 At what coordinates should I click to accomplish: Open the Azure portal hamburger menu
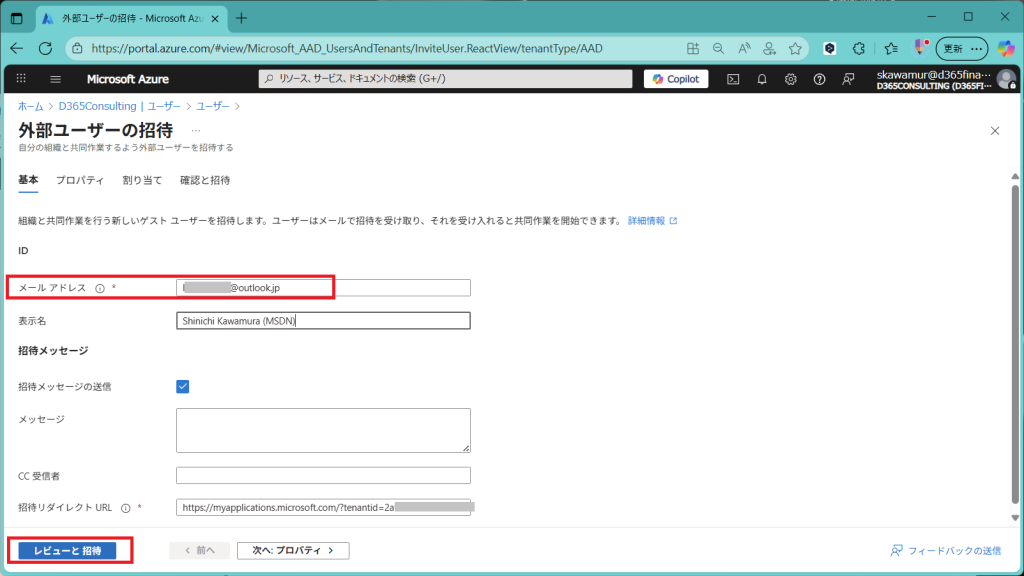click(x=55, y=79)
